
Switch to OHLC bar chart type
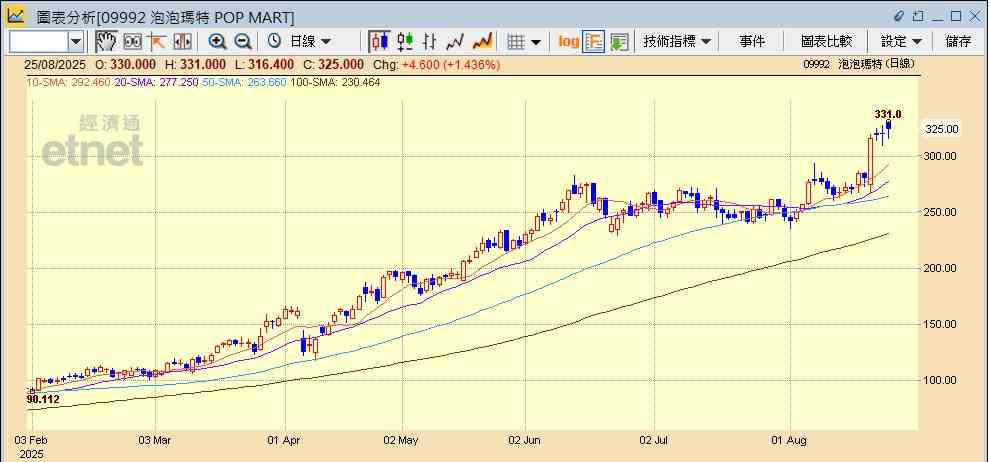point(430,42)
